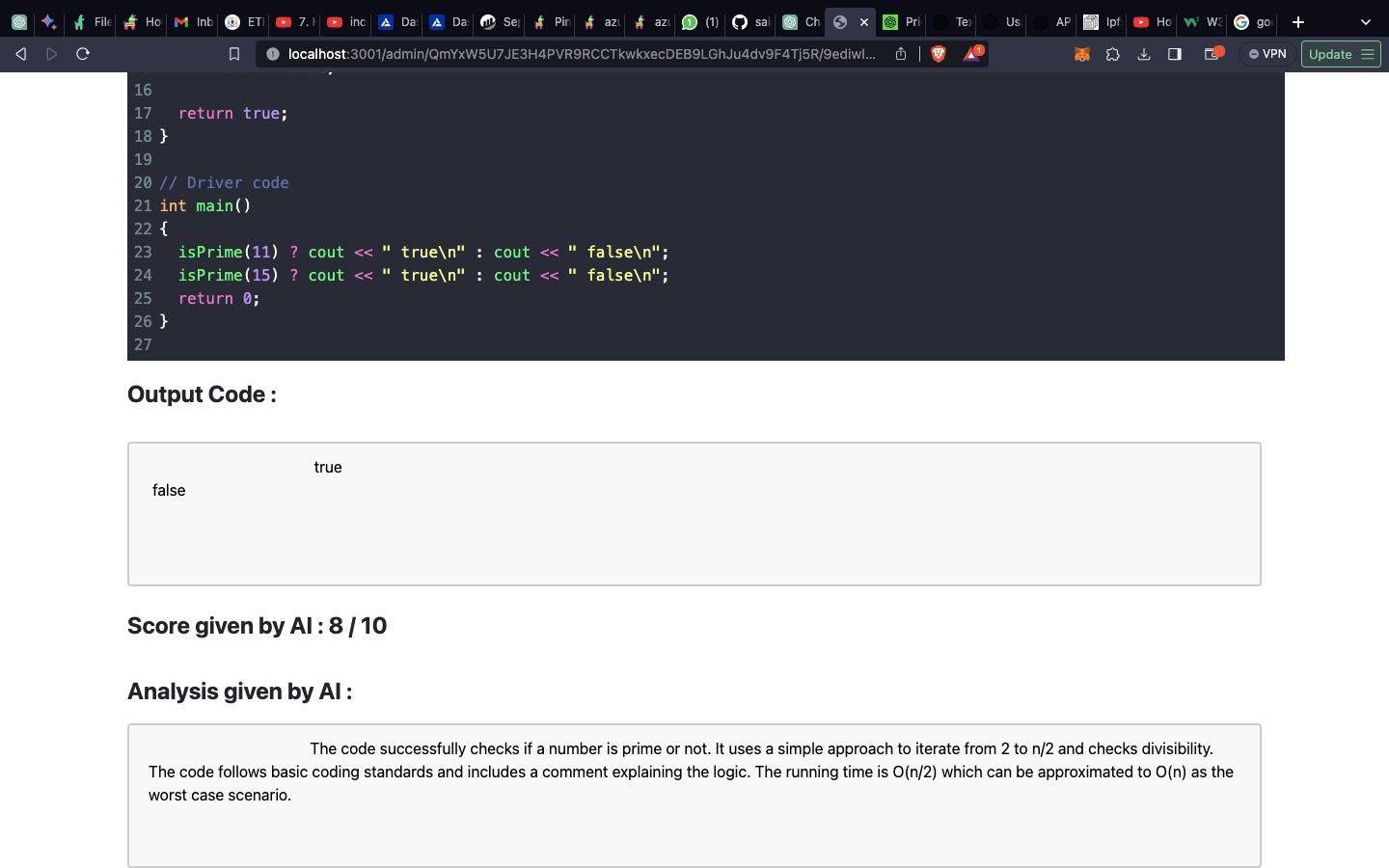Close the active localhost tab
1389x868 pixels.
click(864, 21)
